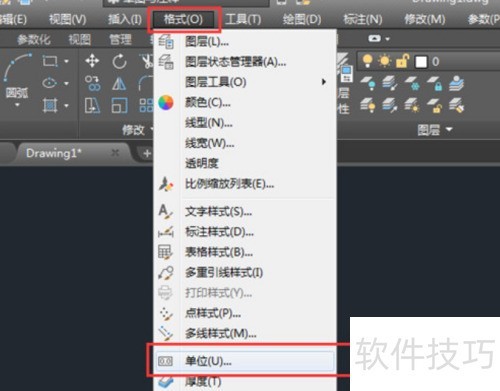Choose 文字样式(S)... menu entry

click(x=245, y=211)
